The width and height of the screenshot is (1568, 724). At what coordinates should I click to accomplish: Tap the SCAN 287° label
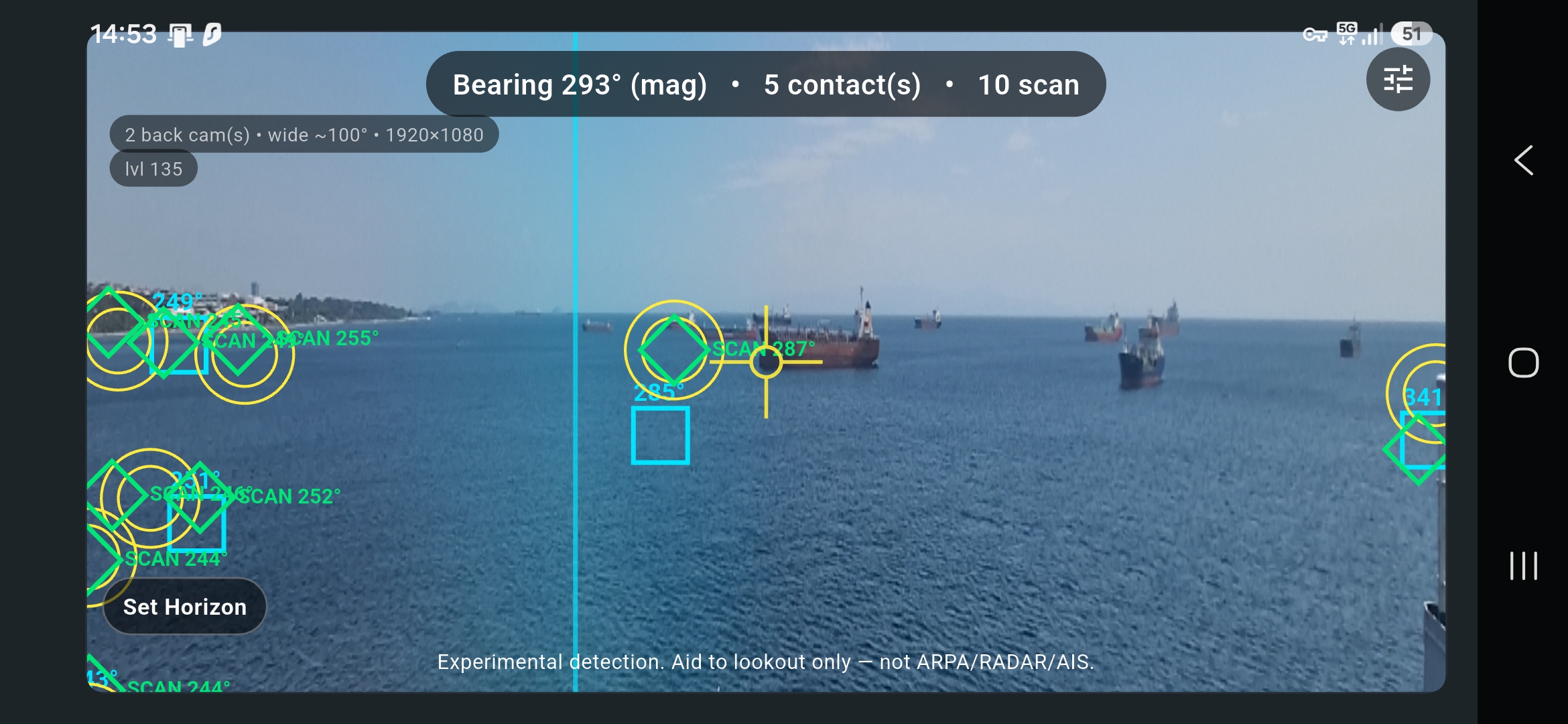(x=763, y=349)
